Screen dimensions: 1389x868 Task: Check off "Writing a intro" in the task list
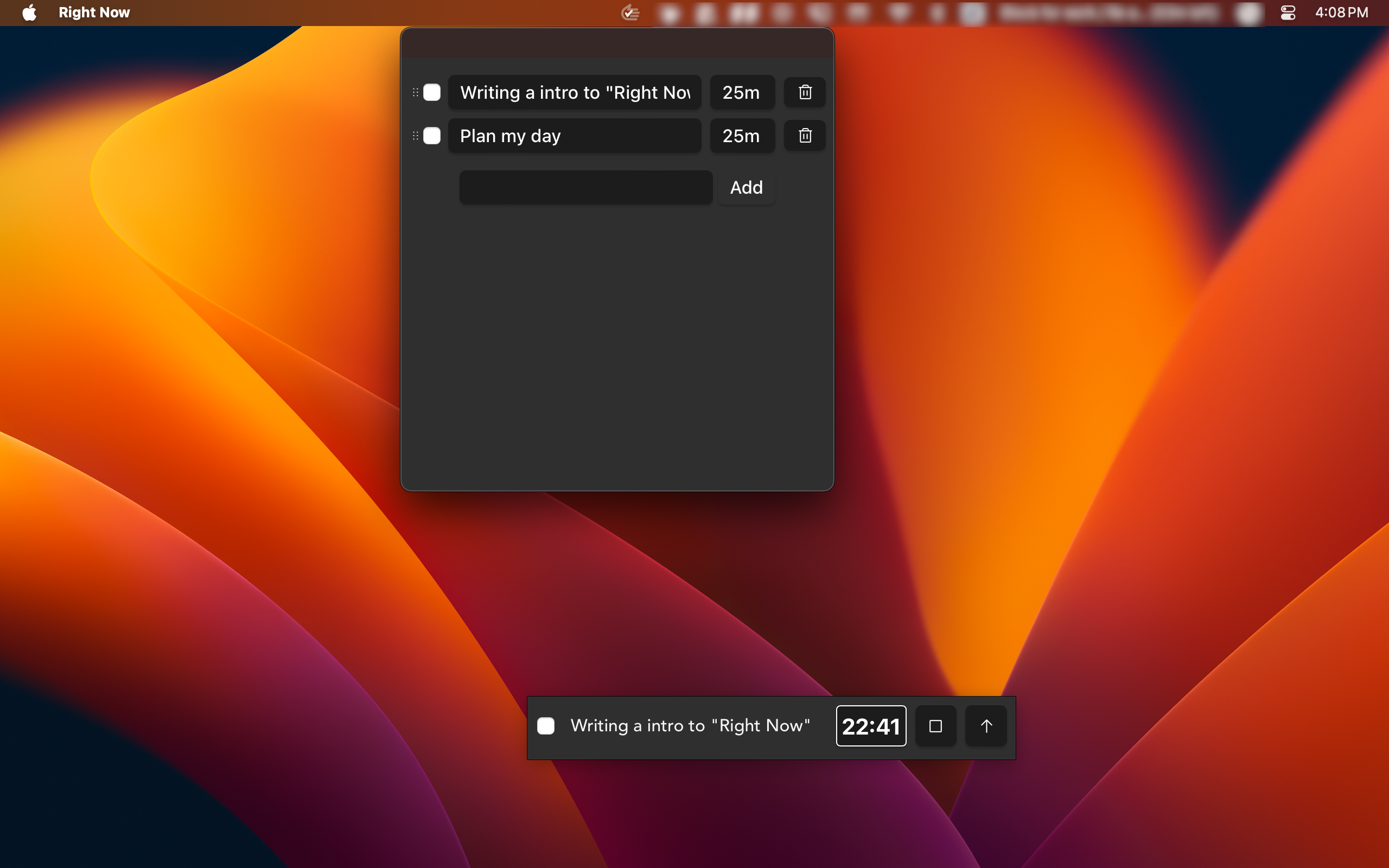[x=432, y=92]
